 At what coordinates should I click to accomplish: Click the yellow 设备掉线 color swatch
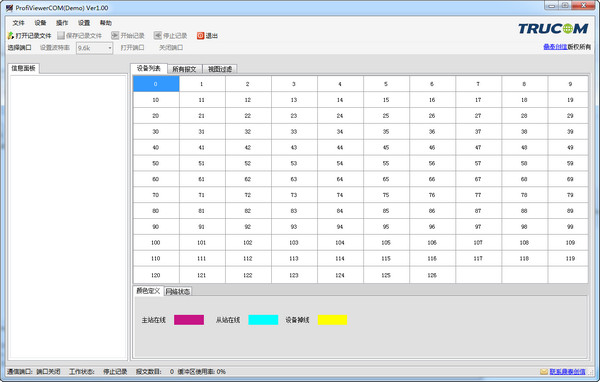point(333,320)
